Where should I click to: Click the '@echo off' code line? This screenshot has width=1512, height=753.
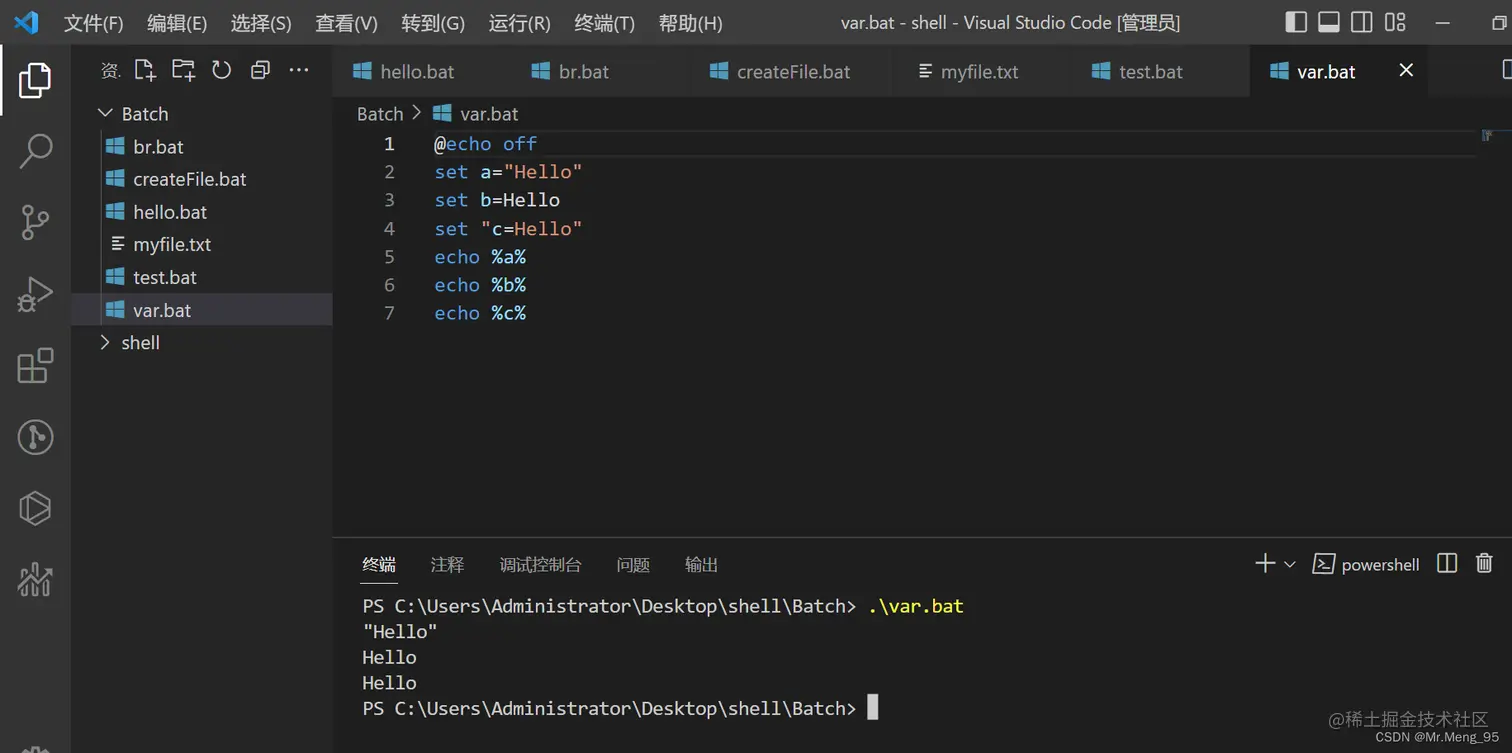(x=486, y=144)
